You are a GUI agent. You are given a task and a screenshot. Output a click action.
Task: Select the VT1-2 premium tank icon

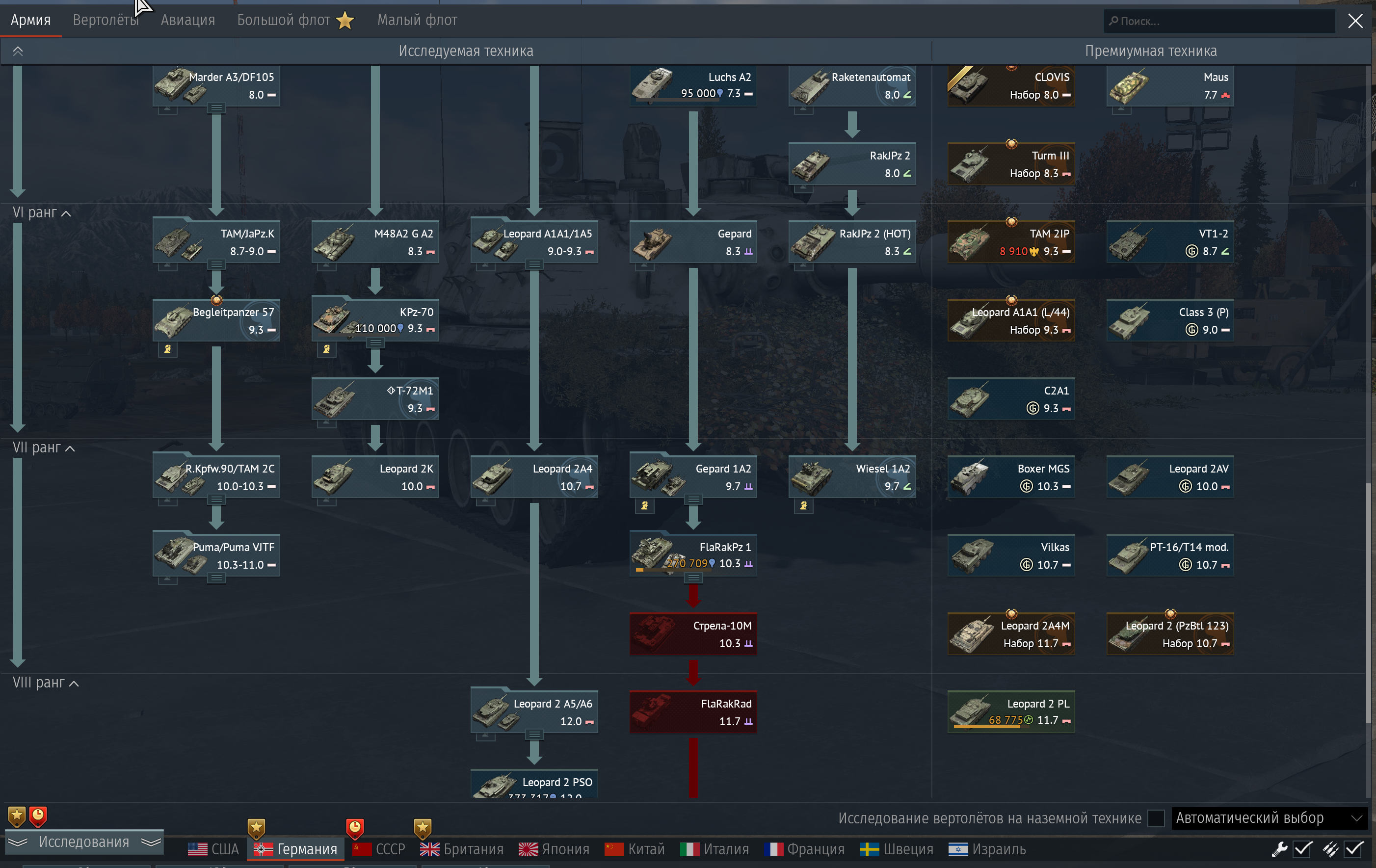tap(1129, 242)
